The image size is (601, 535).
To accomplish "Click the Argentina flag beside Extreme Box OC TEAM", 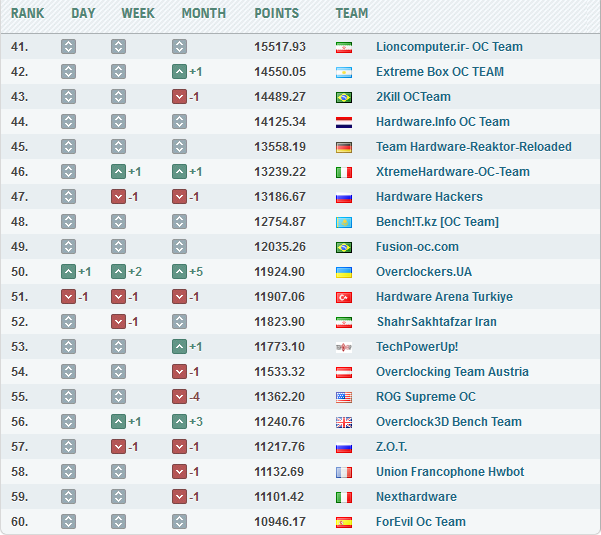I will (344, 72).
